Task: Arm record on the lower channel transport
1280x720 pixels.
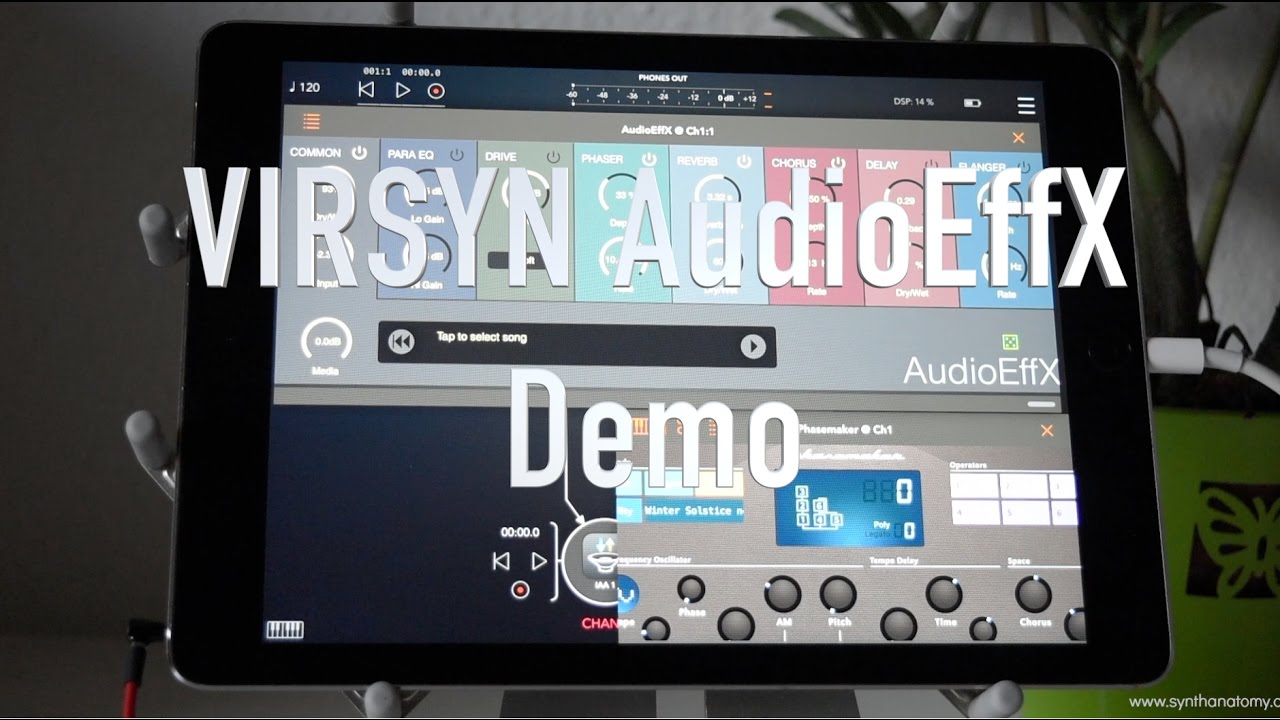Action: (x=520, y=590)
